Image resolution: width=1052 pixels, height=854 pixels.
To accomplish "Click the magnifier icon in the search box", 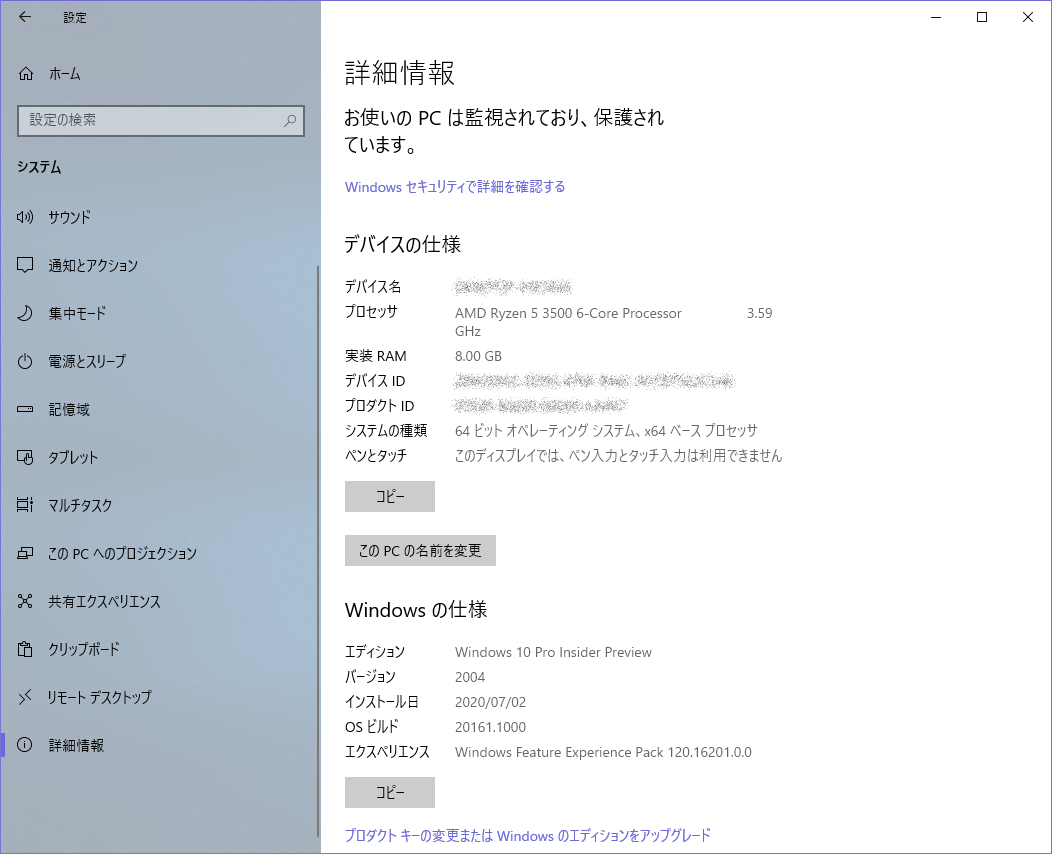I will (x=290, y=121).
